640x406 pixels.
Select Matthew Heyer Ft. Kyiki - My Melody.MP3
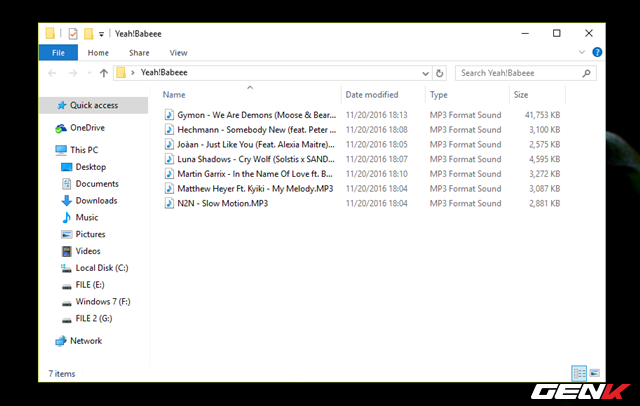point(255,189)
